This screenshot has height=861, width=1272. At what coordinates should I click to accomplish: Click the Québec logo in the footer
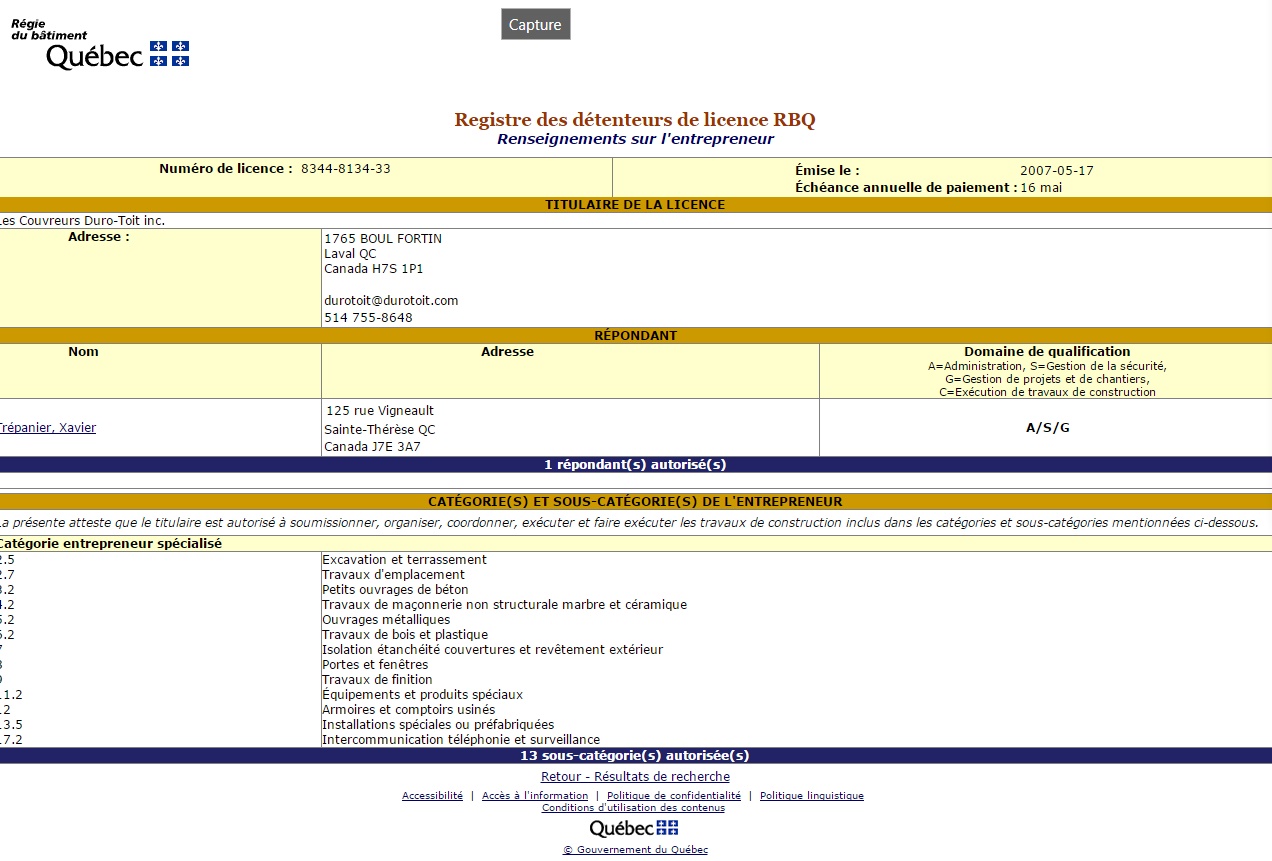click(x=634, y=828)
